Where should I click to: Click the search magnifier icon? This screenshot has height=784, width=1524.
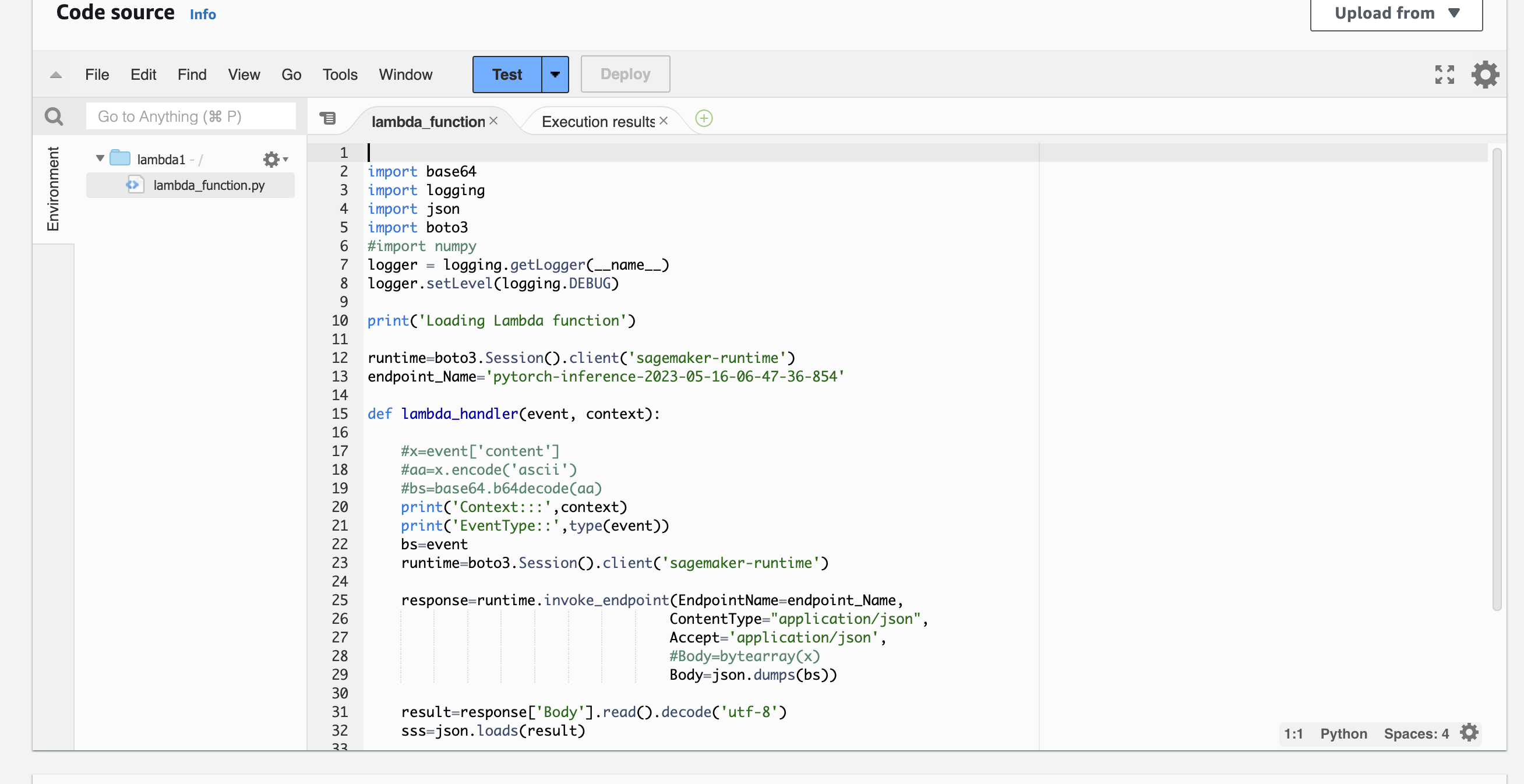pos(54,116)
